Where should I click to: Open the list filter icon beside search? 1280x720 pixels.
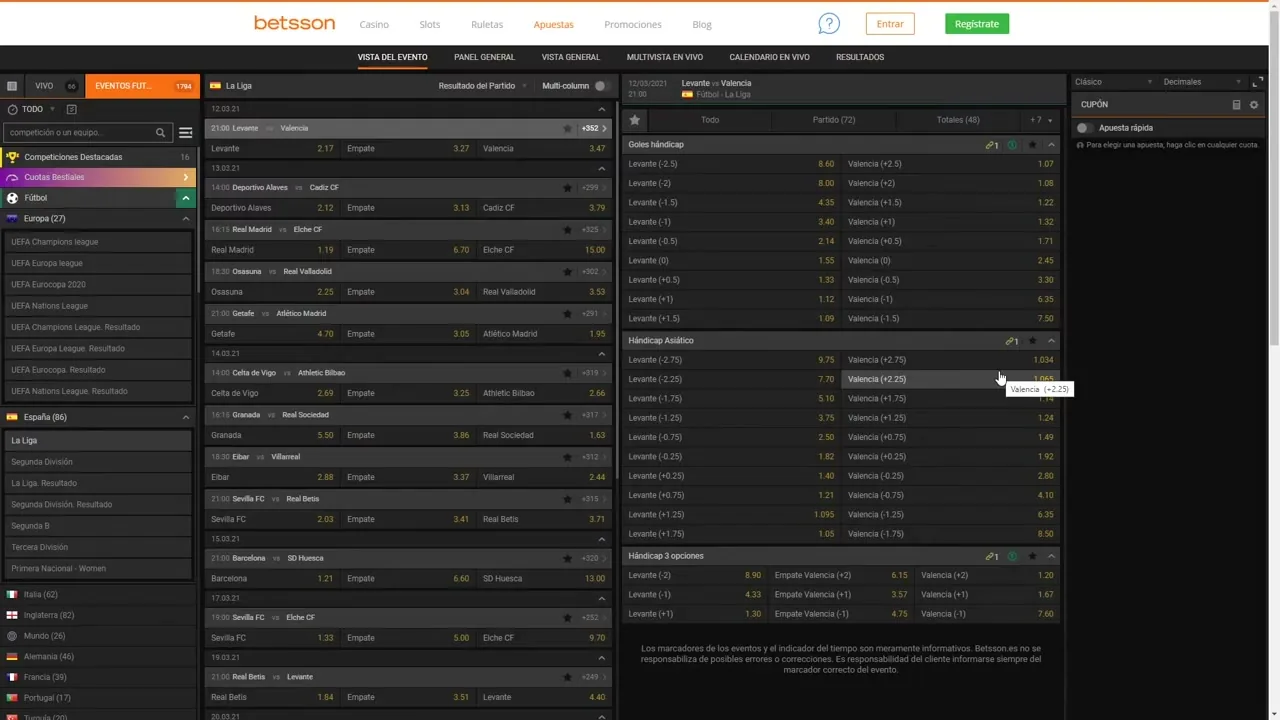pos(186,132)
